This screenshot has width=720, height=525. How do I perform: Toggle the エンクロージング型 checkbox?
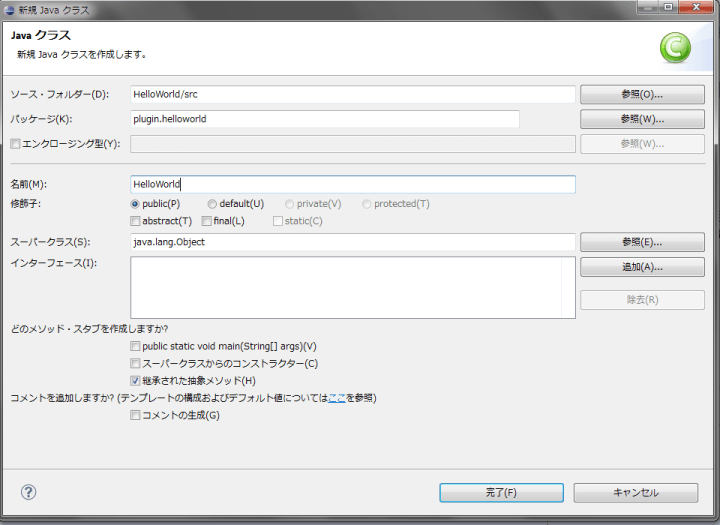point(14,144)
